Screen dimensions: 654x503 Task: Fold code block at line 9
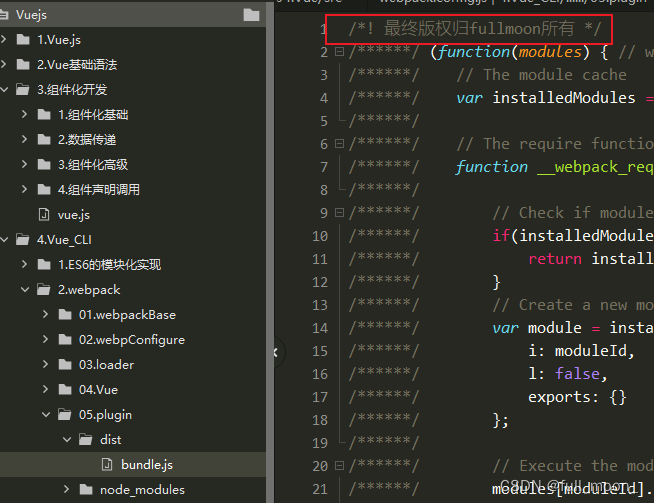[x=340, y=213]
